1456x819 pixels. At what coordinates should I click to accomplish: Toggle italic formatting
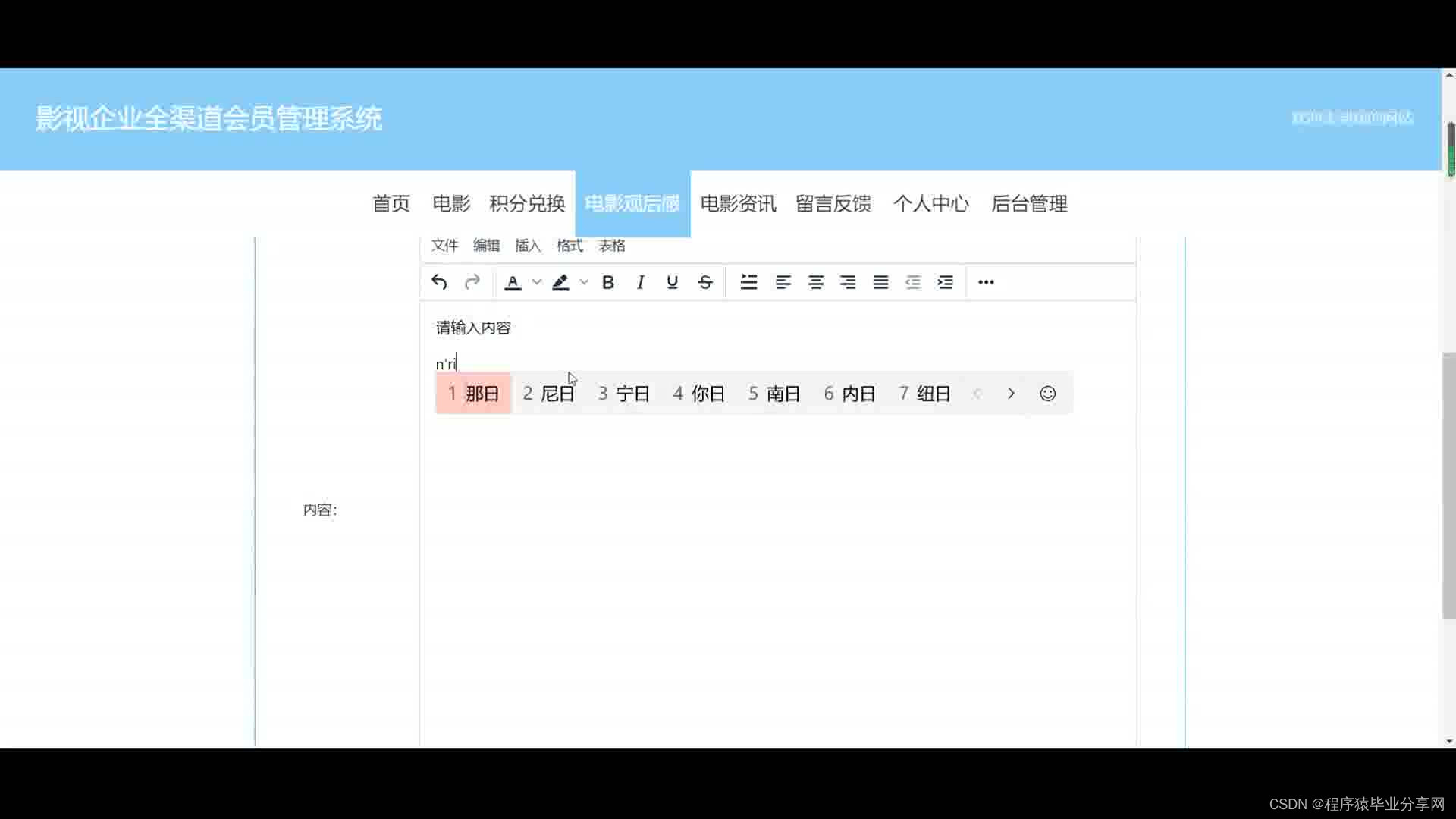640,282
